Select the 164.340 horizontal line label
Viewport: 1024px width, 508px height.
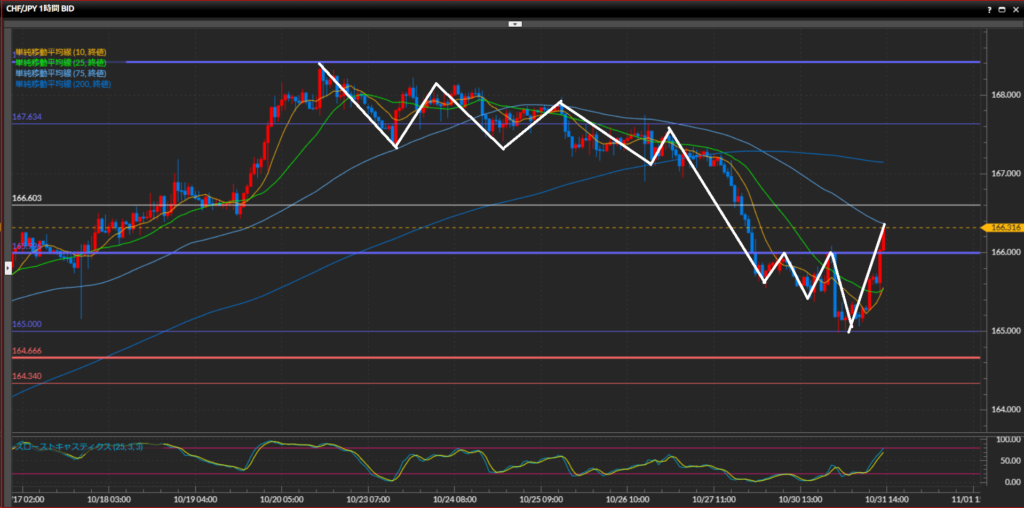27,376
